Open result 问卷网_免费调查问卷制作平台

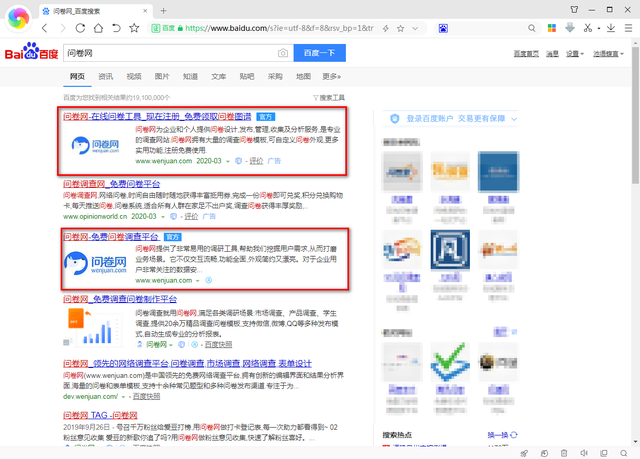[x=120, y=299]
